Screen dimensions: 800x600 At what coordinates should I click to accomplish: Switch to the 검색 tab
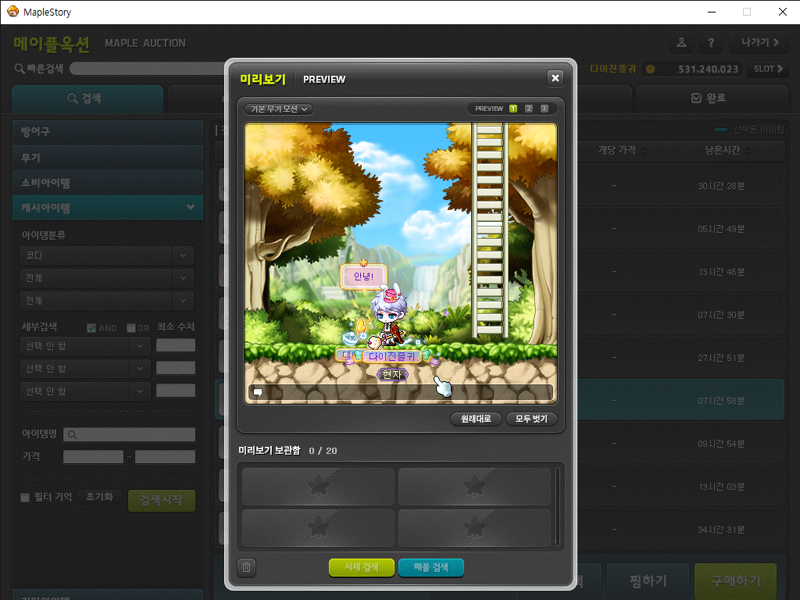(87, 98)
